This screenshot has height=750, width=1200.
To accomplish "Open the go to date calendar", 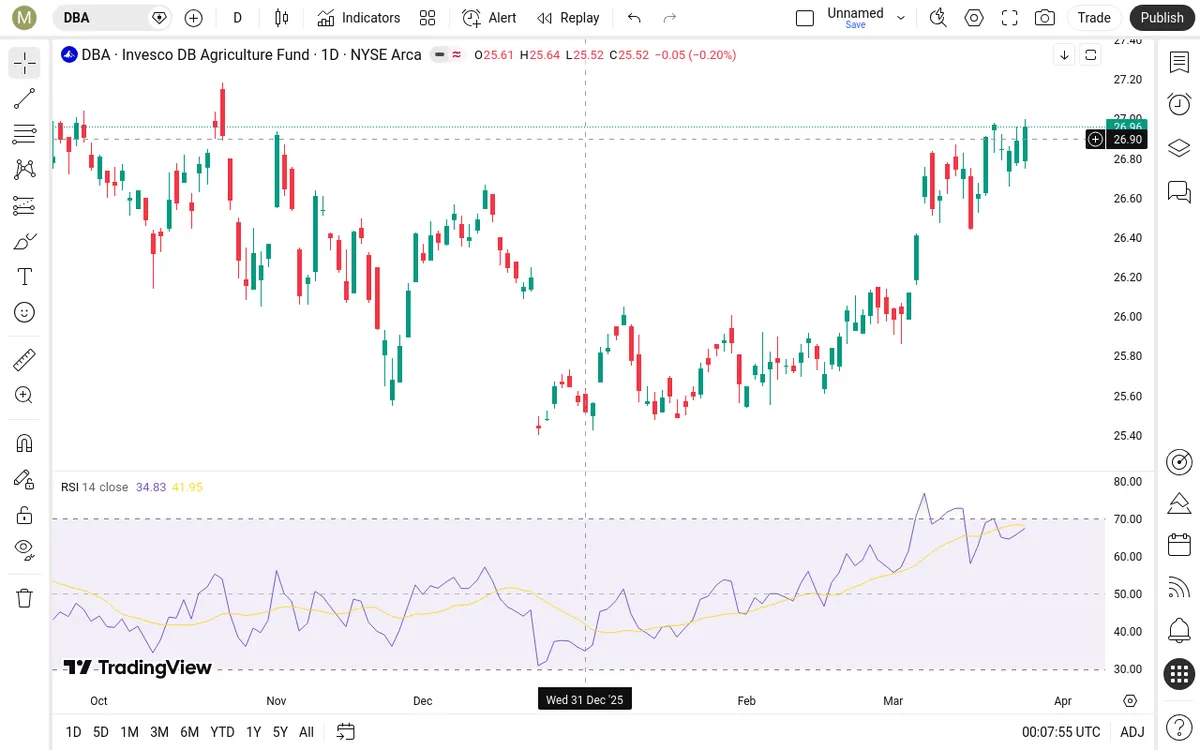I will (346, 732).
